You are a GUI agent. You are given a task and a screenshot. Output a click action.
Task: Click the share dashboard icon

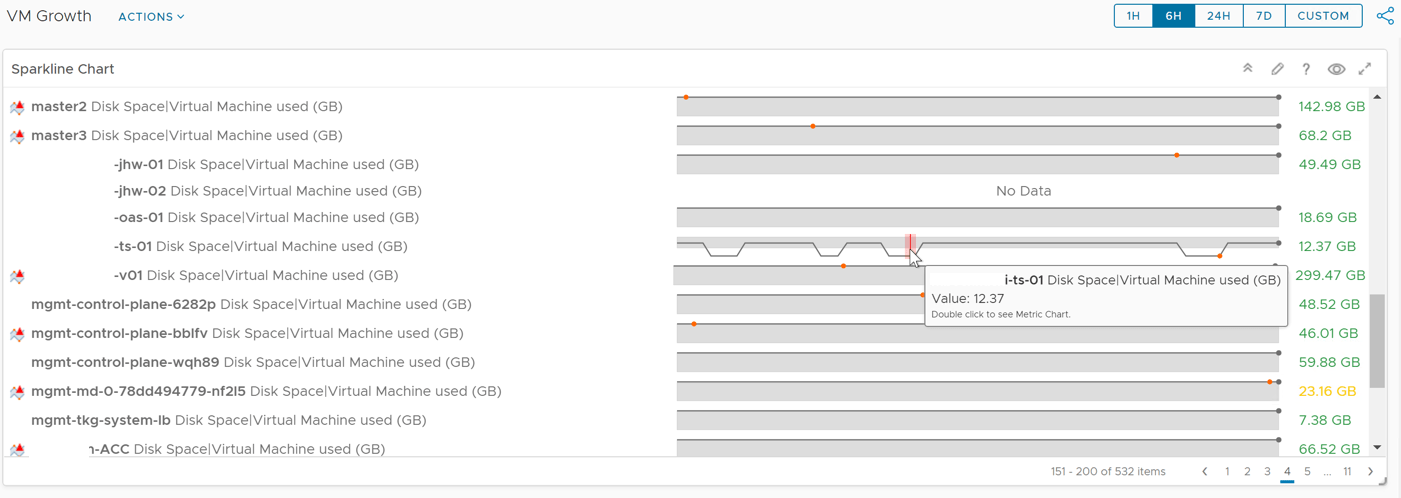click(1385, 16)
